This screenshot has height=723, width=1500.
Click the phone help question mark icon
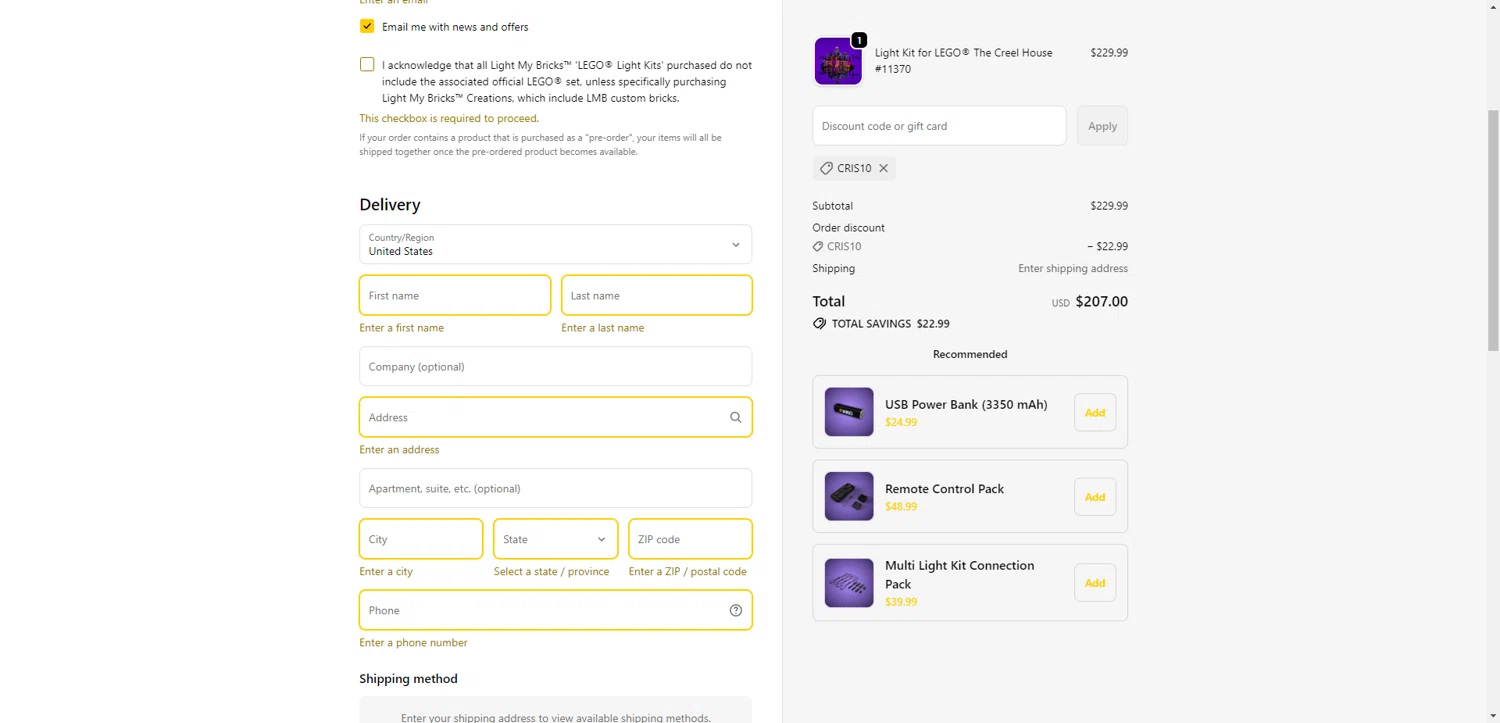[x=735, y=611]
